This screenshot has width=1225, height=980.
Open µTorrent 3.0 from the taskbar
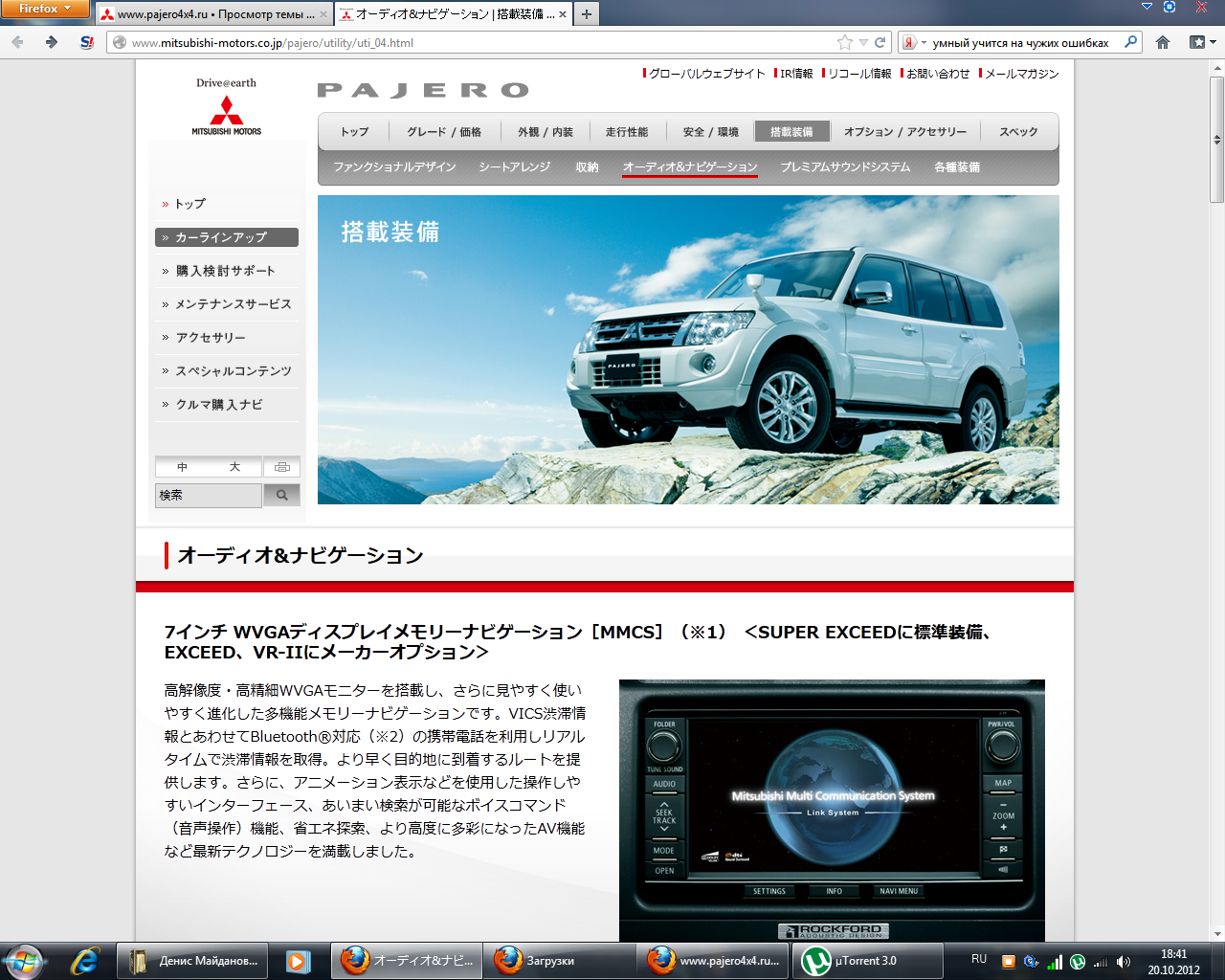tap(857, 960)
